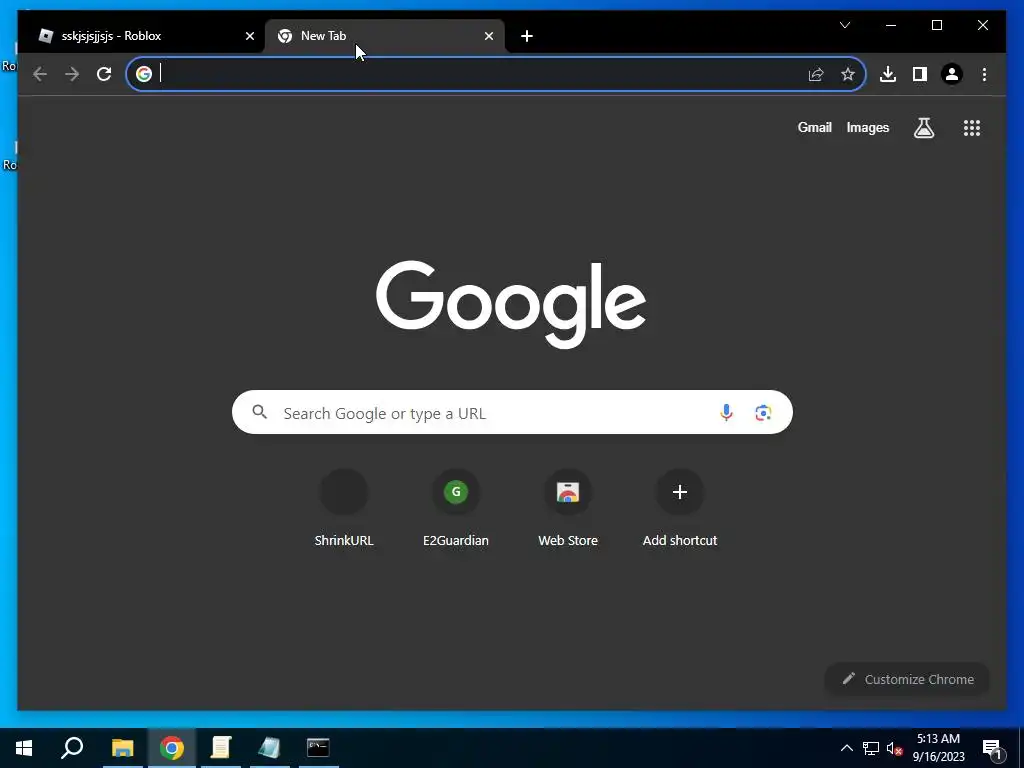Focus the Chrome address bar
The width and height of the screenshot is (1024, 768).
[x=496, y=74]
